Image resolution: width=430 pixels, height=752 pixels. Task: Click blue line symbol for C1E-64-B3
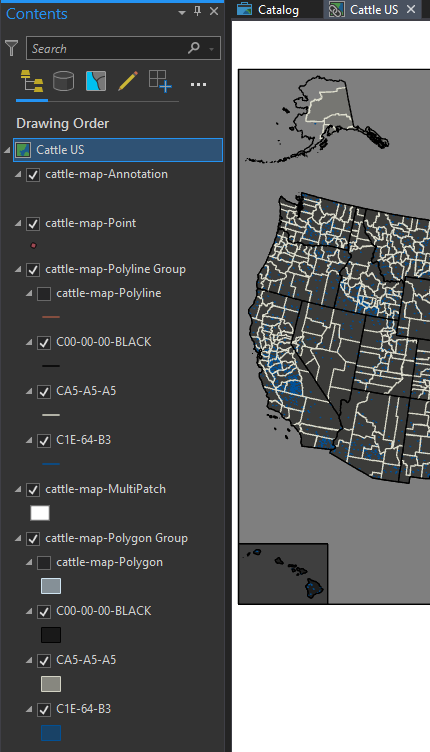pyautogui.click(x=51, y=464)
